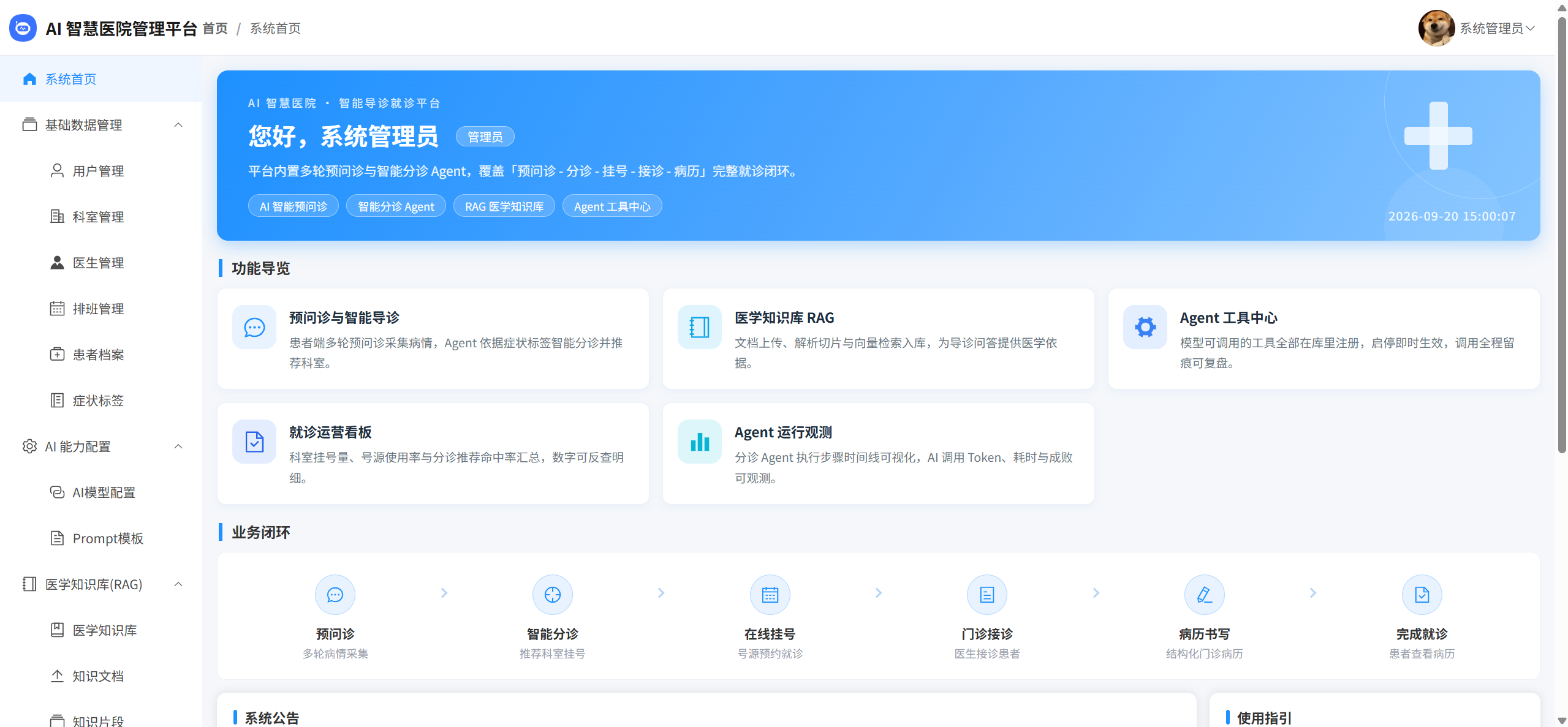Click the 用户管理 person icon
Image resolution: width=1568 pixels, height=727 pixels.
tap(57, 170)
